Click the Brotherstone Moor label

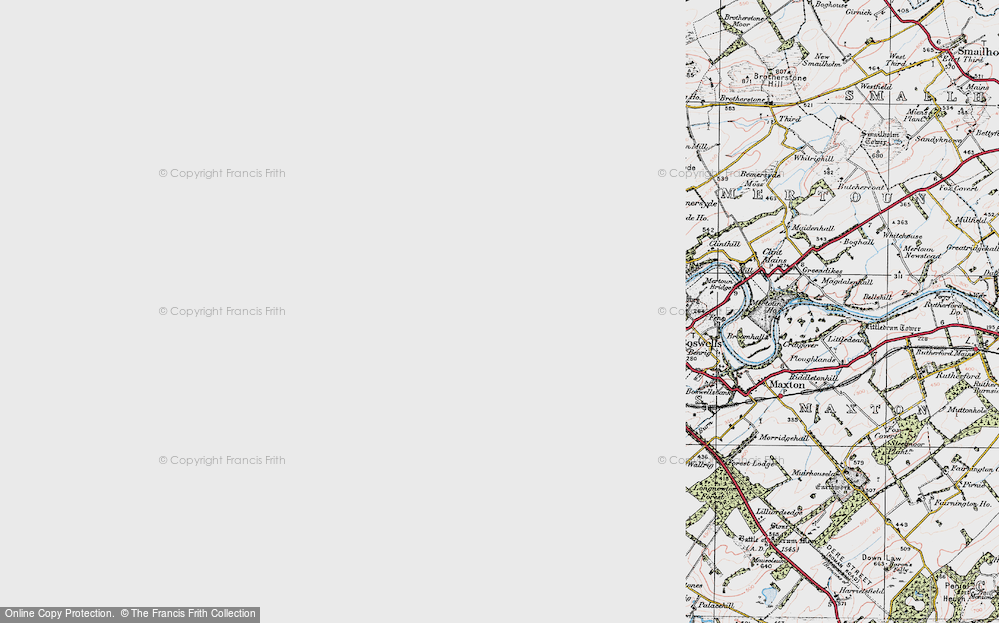744,21
